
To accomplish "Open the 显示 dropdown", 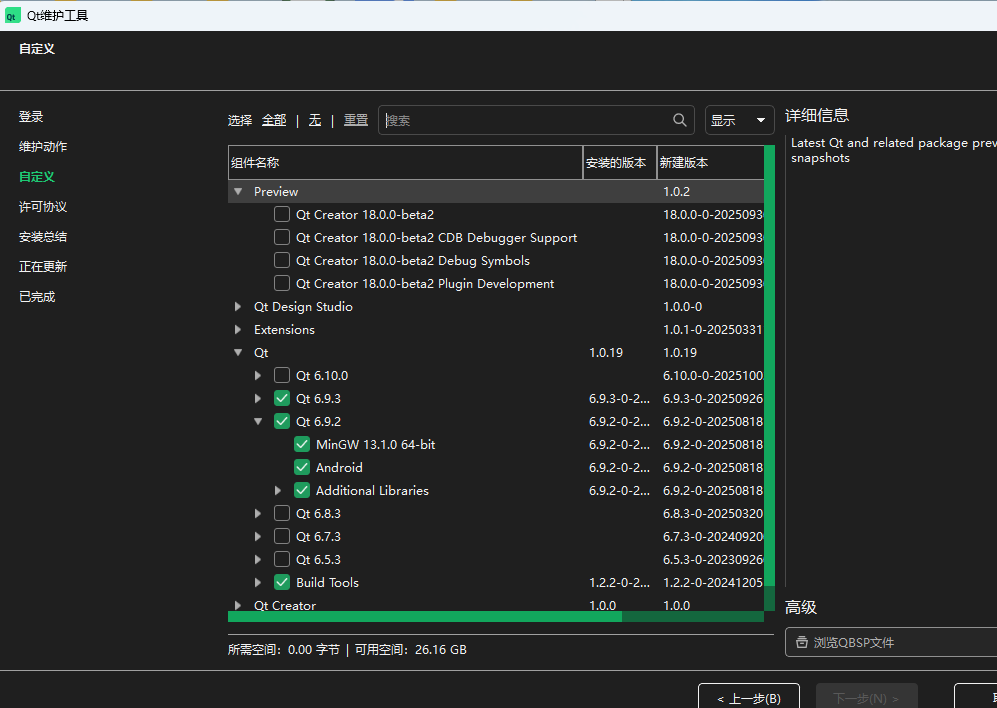I will coord(739,120).
